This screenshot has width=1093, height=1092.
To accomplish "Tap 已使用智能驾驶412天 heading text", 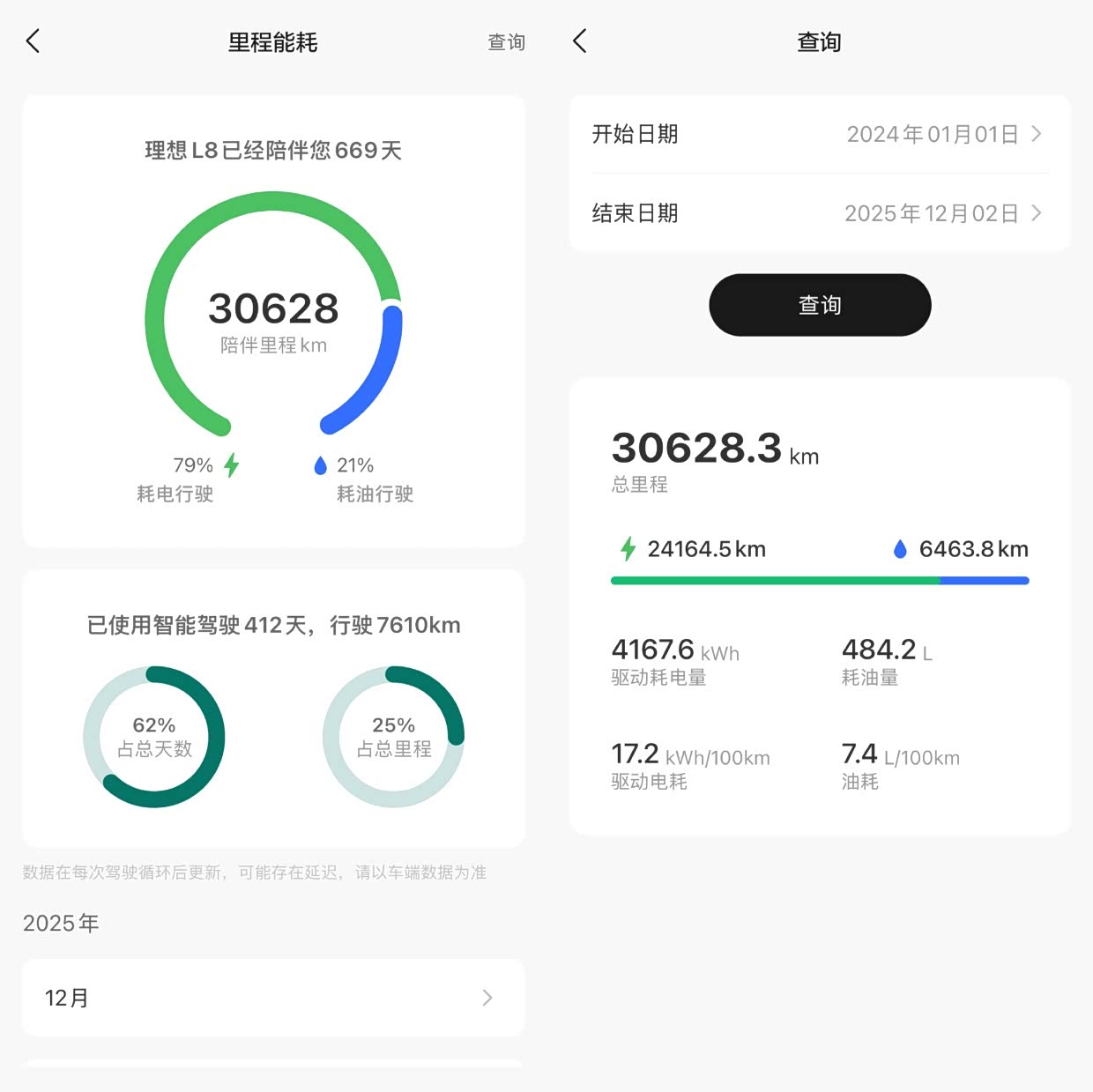I will click(x=273, y=625).
